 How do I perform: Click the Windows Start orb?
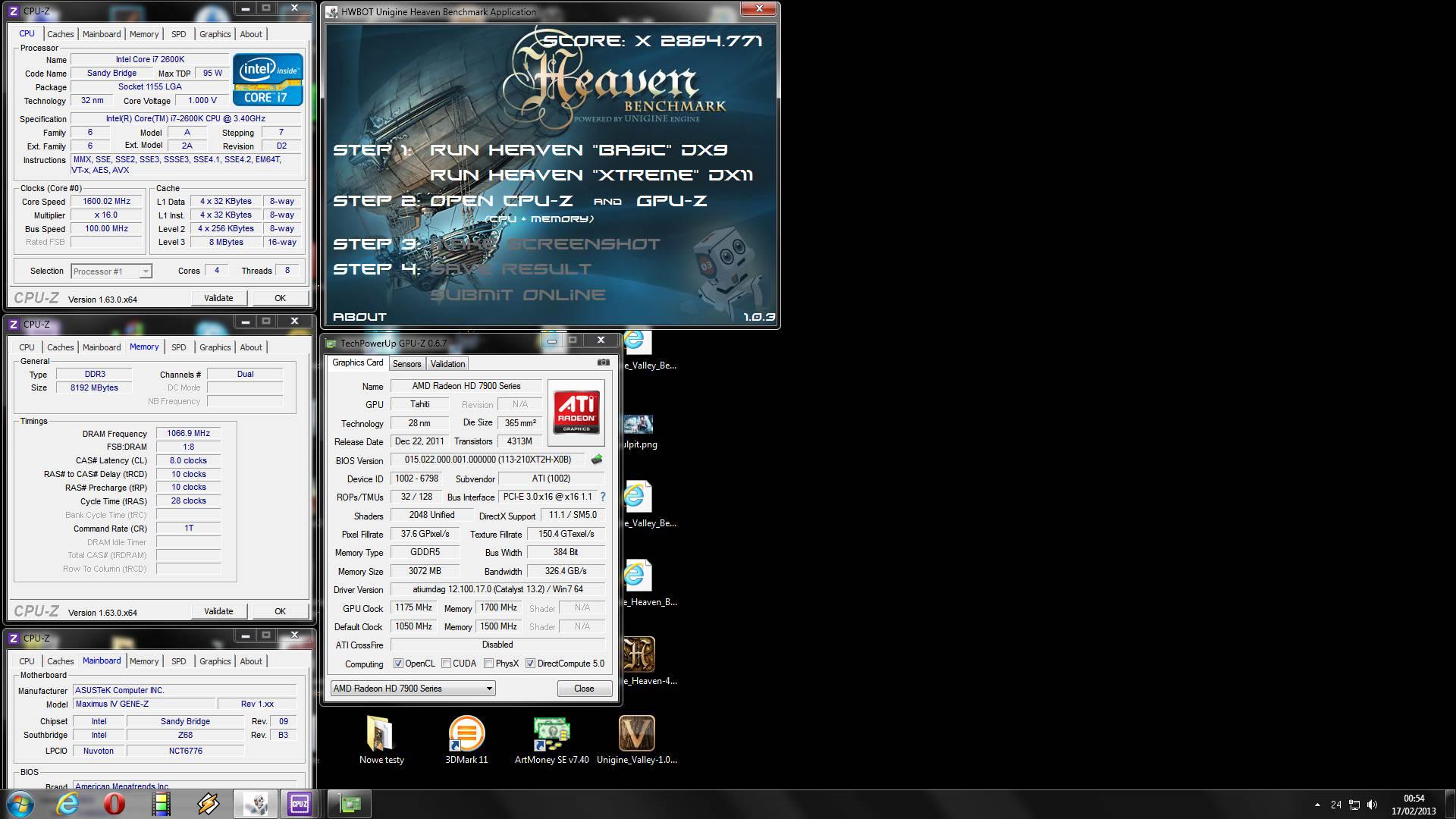(x=20, y=804)
